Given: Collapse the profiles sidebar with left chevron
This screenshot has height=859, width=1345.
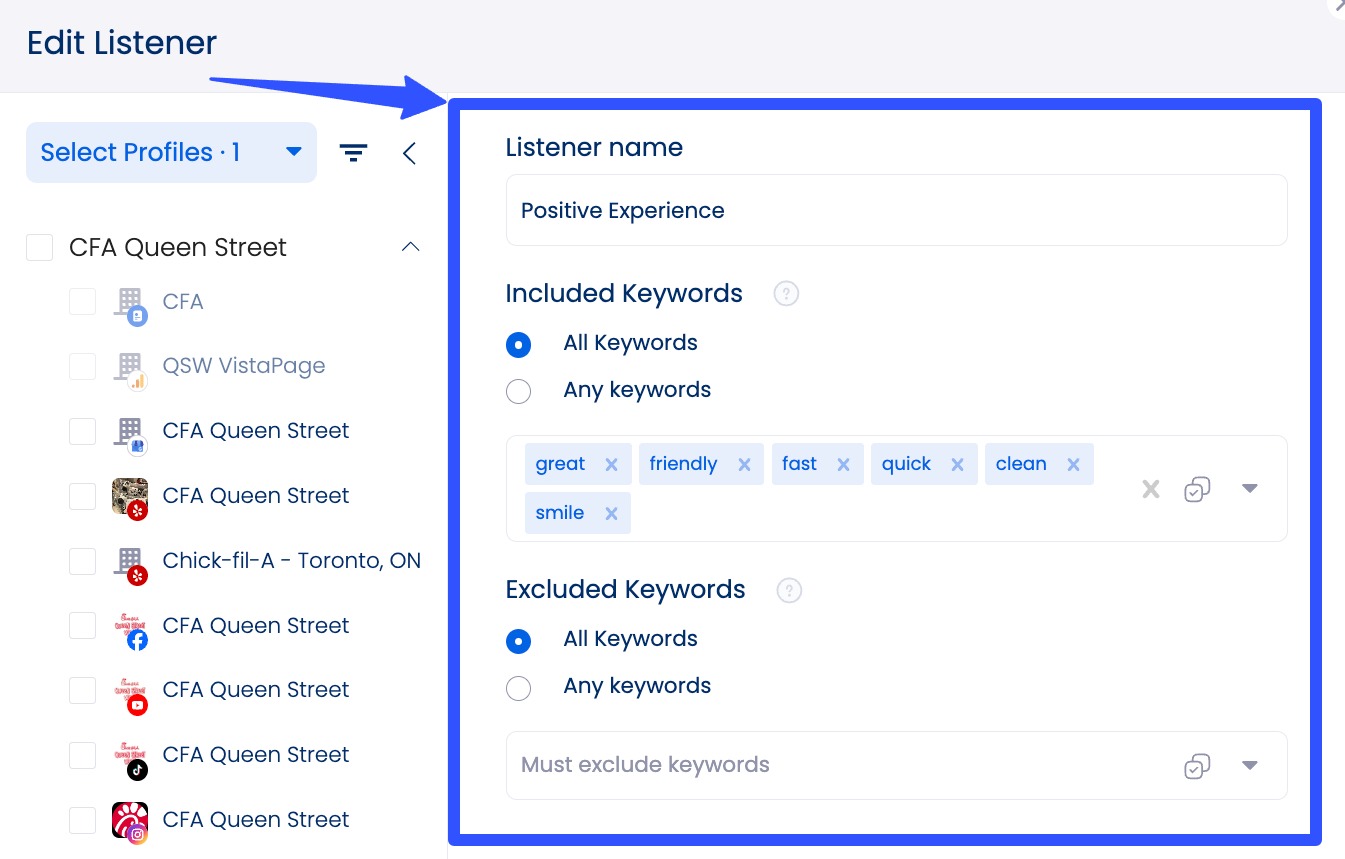Looking at the screenshot, I should [x=409, y=153].
